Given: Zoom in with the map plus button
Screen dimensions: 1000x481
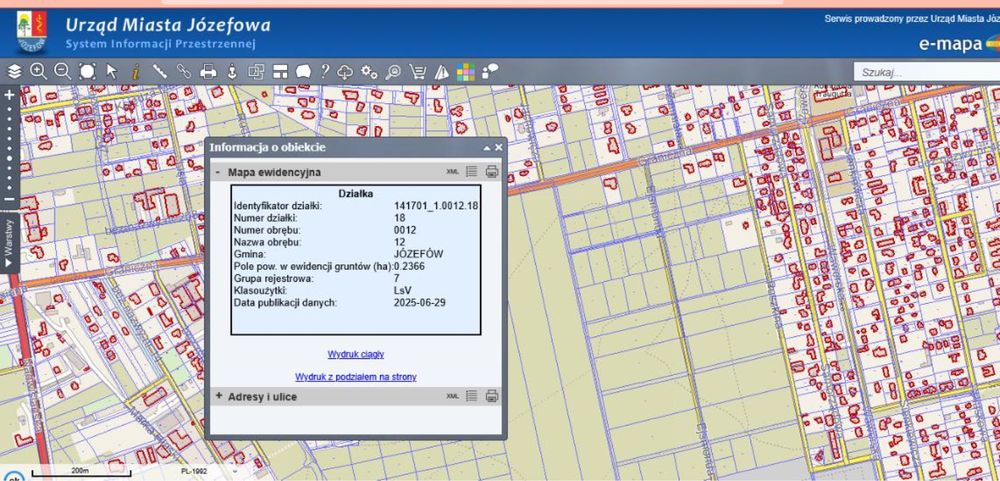Looking at the screenshot, I should coord(10,95).
